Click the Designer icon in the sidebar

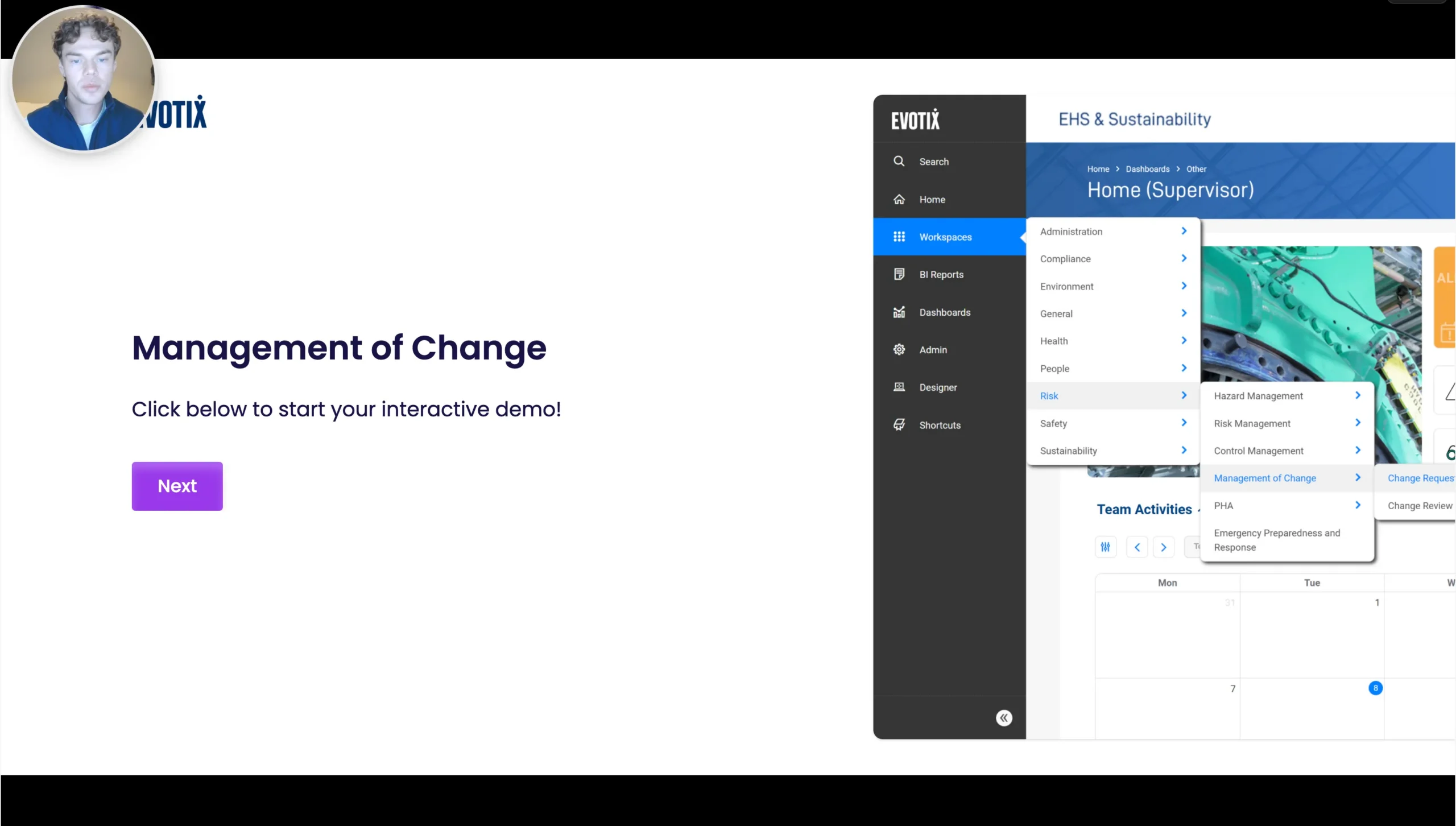[x=899, y=387]
